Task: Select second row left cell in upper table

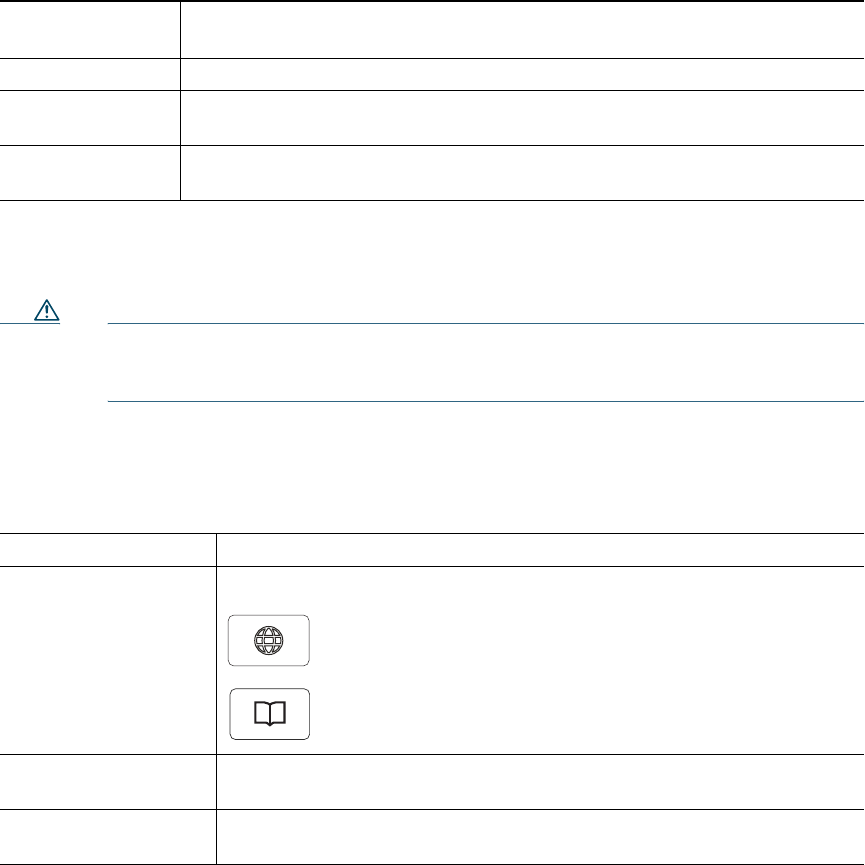Action: point(90,74)
